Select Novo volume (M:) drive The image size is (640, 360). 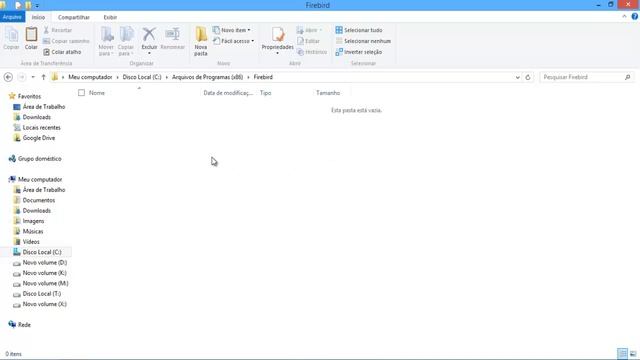pyautogui.click(x=45, y=284)
